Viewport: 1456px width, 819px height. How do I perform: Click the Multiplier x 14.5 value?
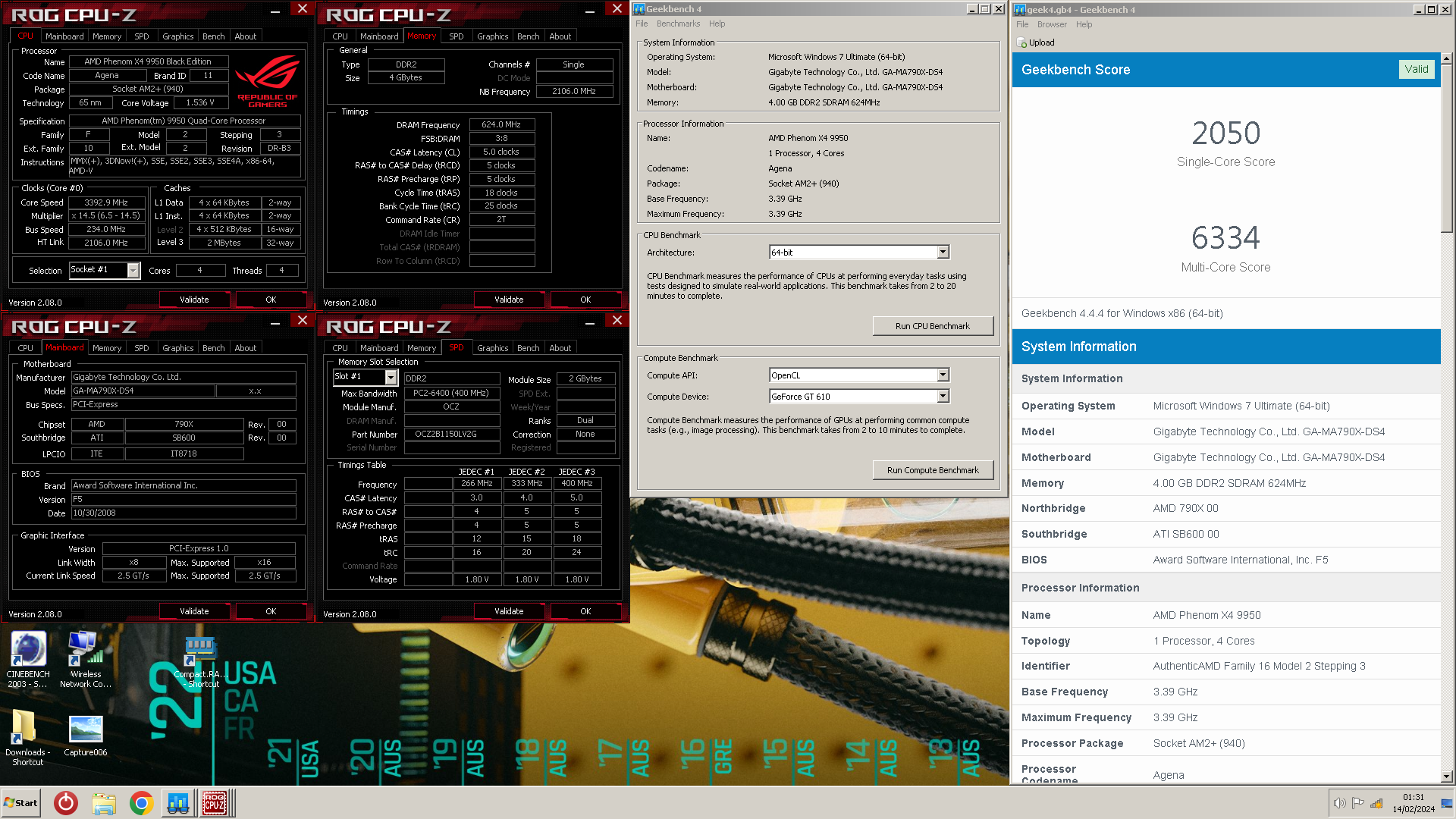pyautogui.click(x=106, y=216)
